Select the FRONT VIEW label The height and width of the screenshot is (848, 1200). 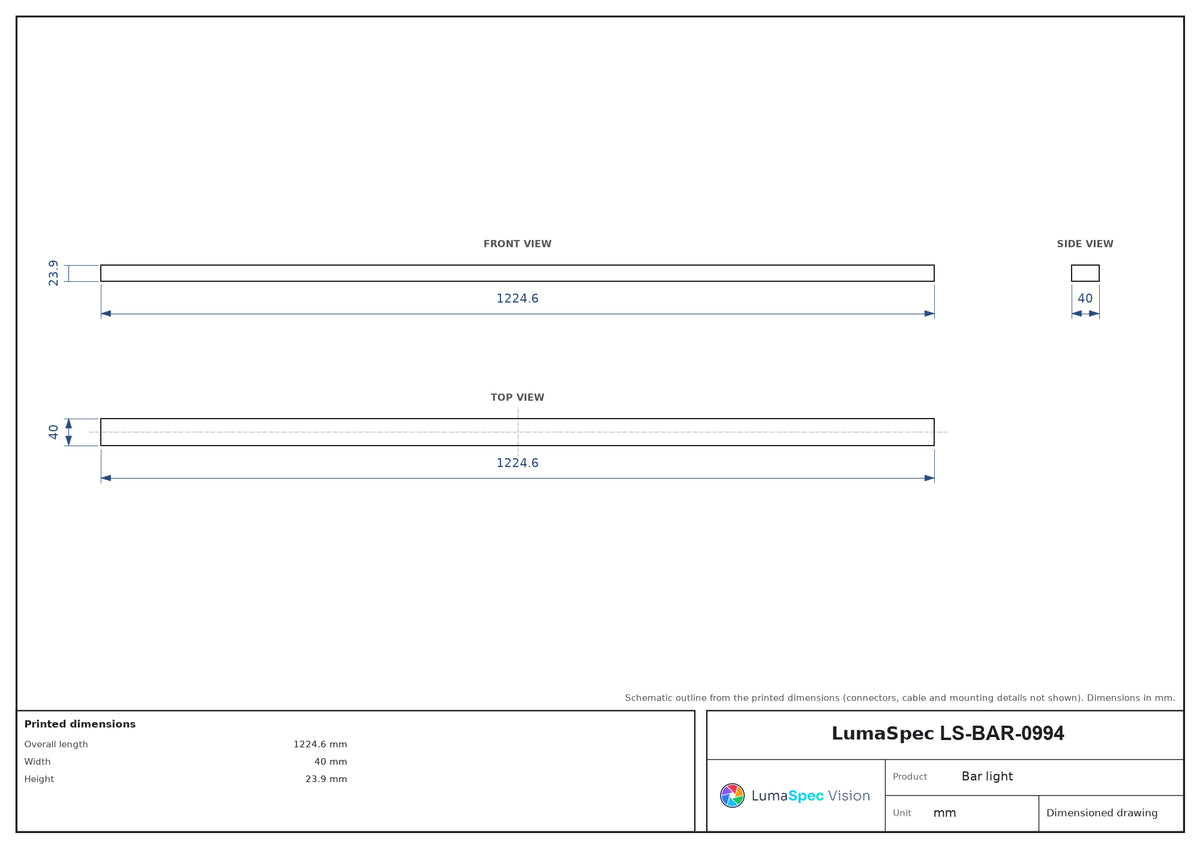pos(517,244)
